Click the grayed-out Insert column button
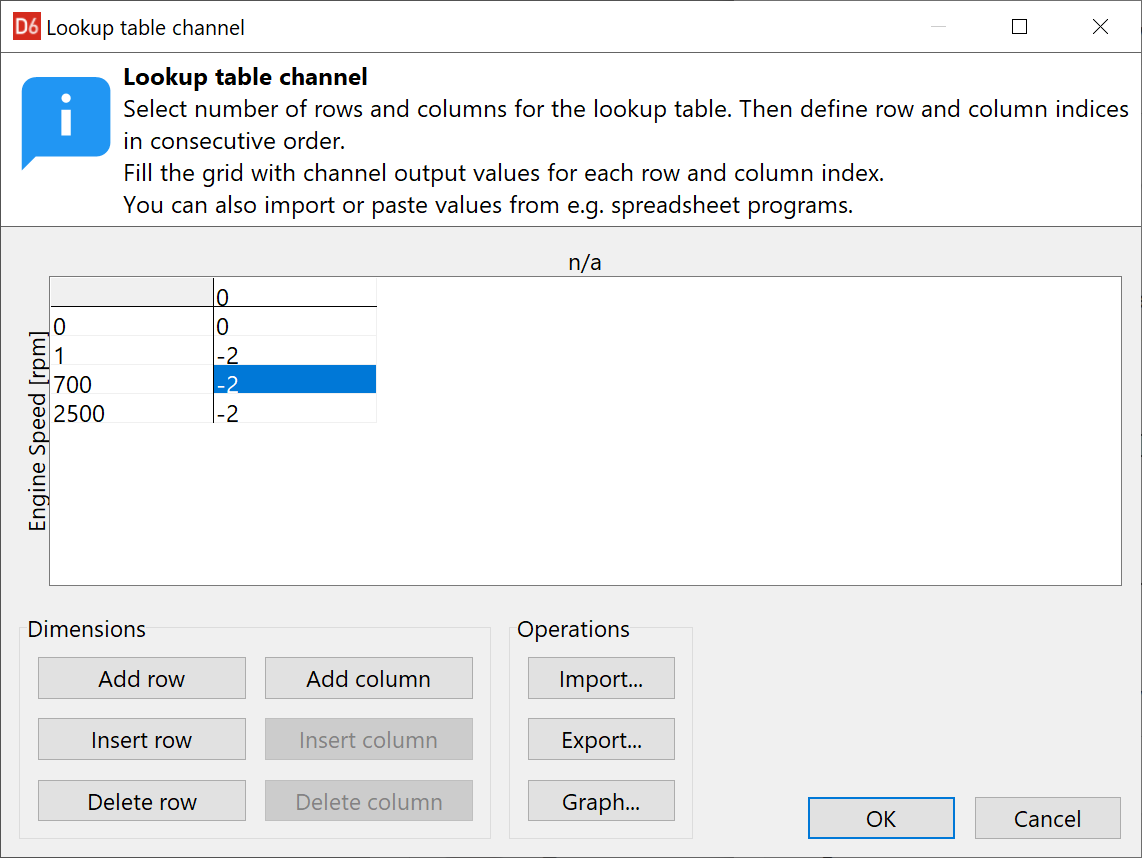Image resolution: width=1142 pixels, height=858 pixels. pyautogui.click(x=369, y=739)
